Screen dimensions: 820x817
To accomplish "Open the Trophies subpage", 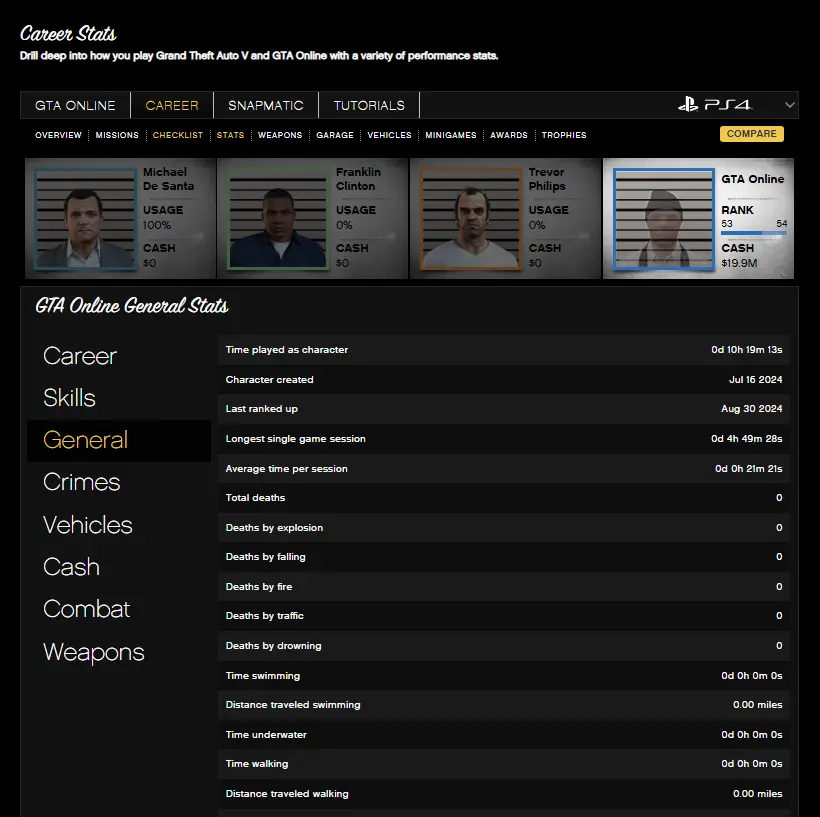I will (x=564, y=135).
